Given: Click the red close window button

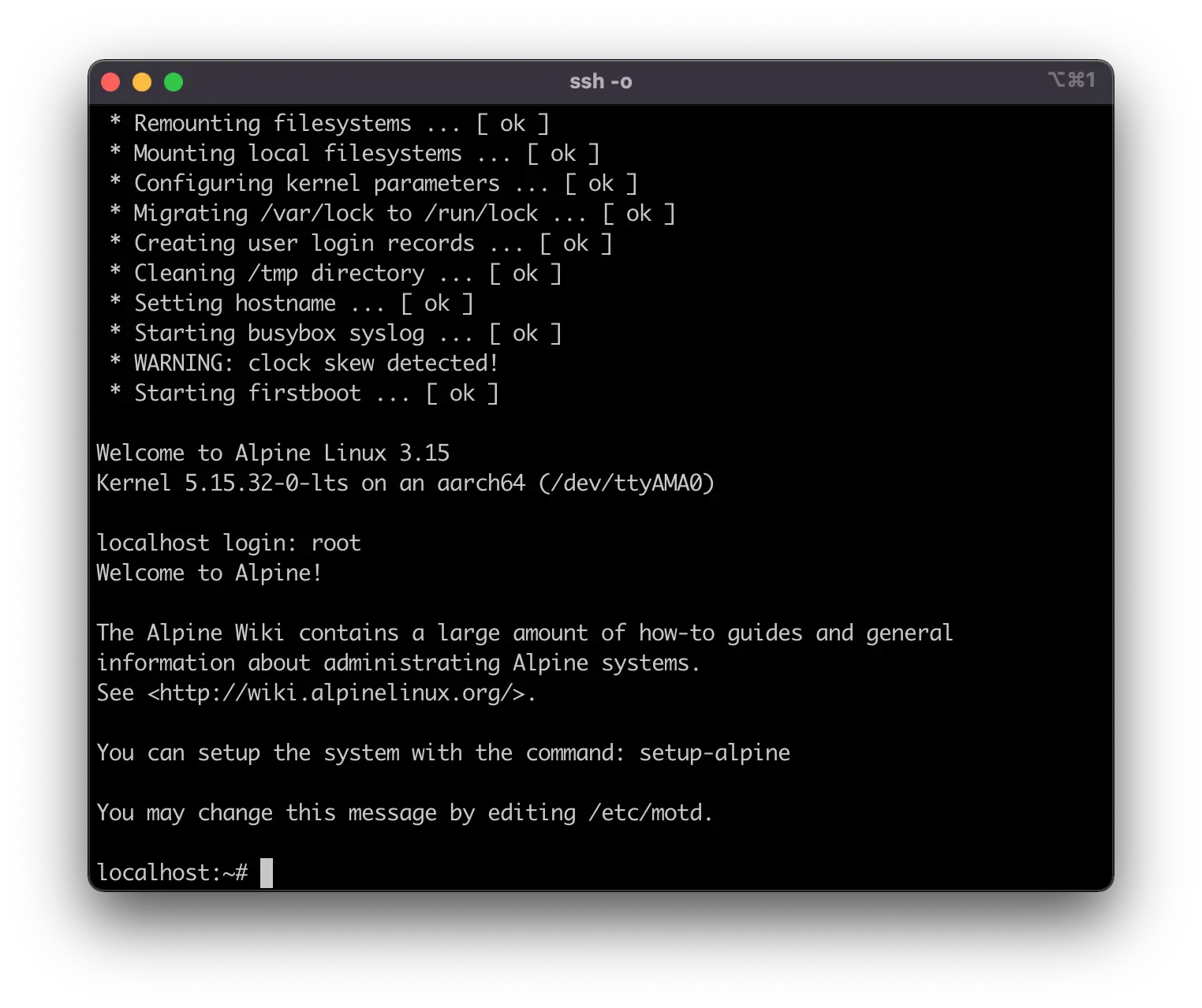Looking at the screenshot, I should (110, 82).
